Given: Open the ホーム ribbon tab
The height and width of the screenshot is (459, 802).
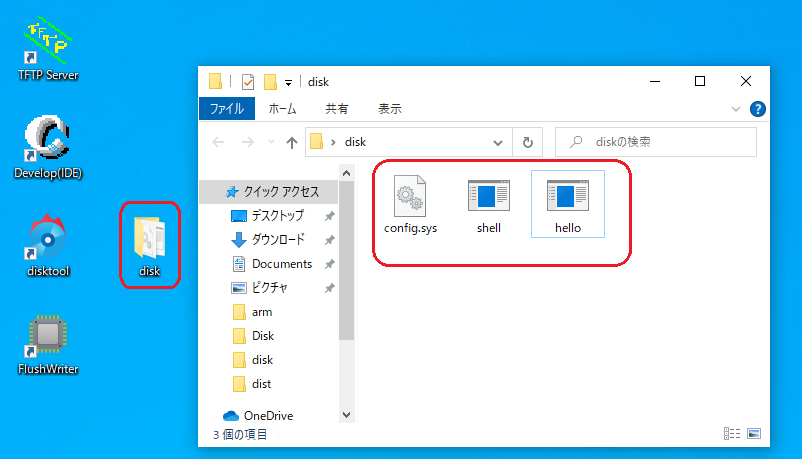Looking at the screenshot, I should tap(282, 109).
